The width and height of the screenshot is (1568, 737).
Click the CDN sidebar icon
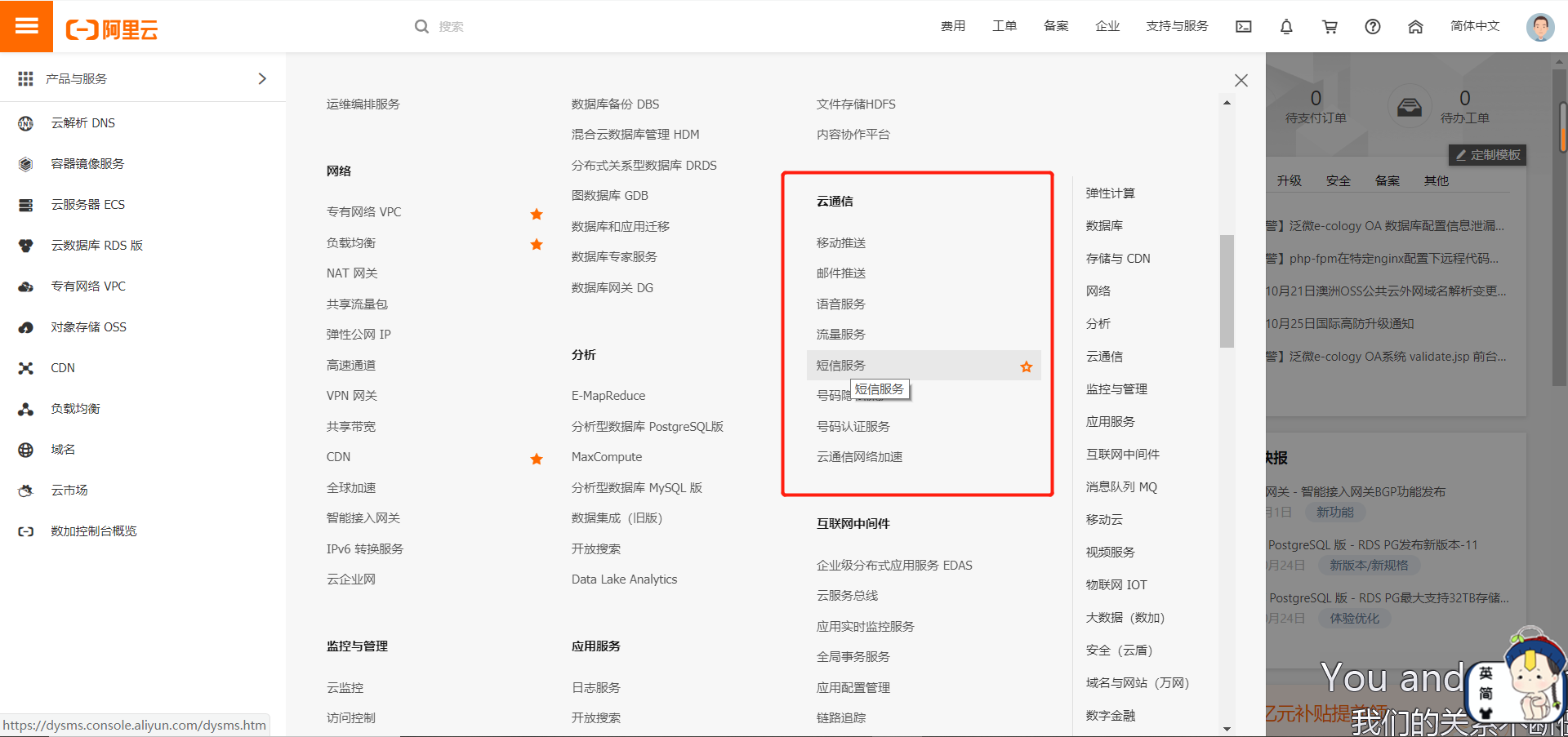pos(25,368)
